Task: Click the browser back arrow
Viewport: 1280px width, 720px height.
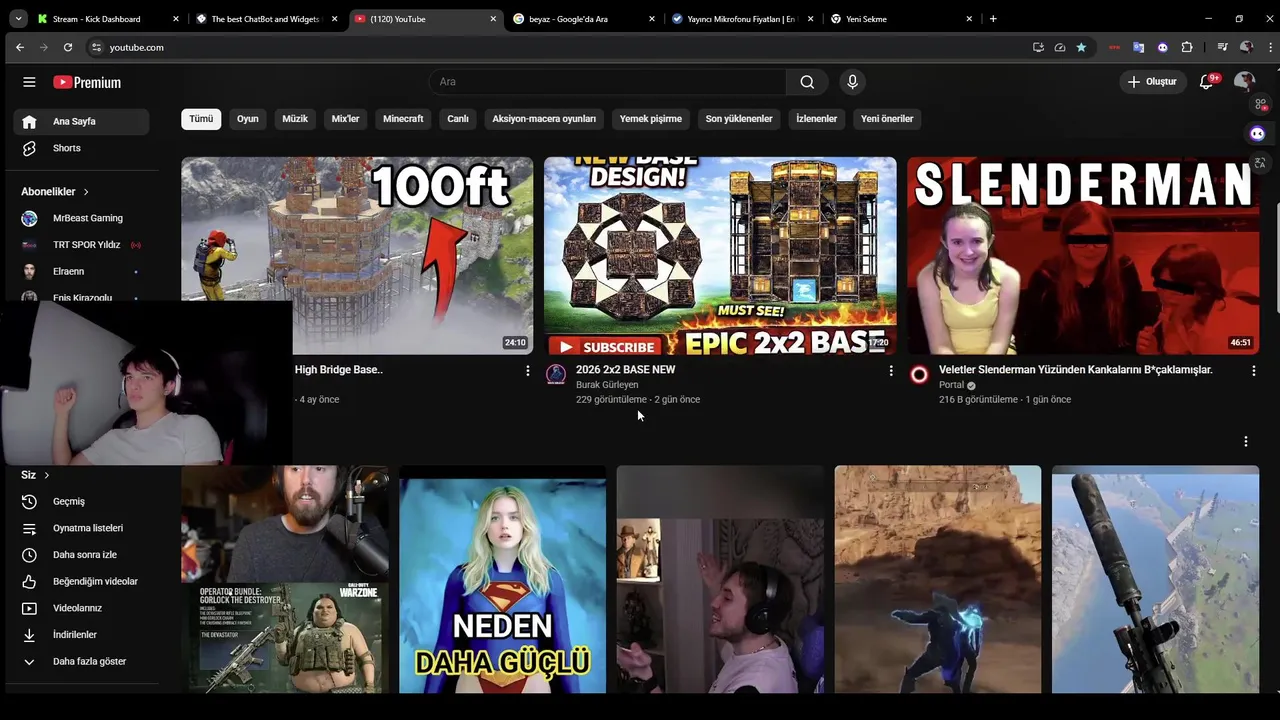Action: point(20,47)
